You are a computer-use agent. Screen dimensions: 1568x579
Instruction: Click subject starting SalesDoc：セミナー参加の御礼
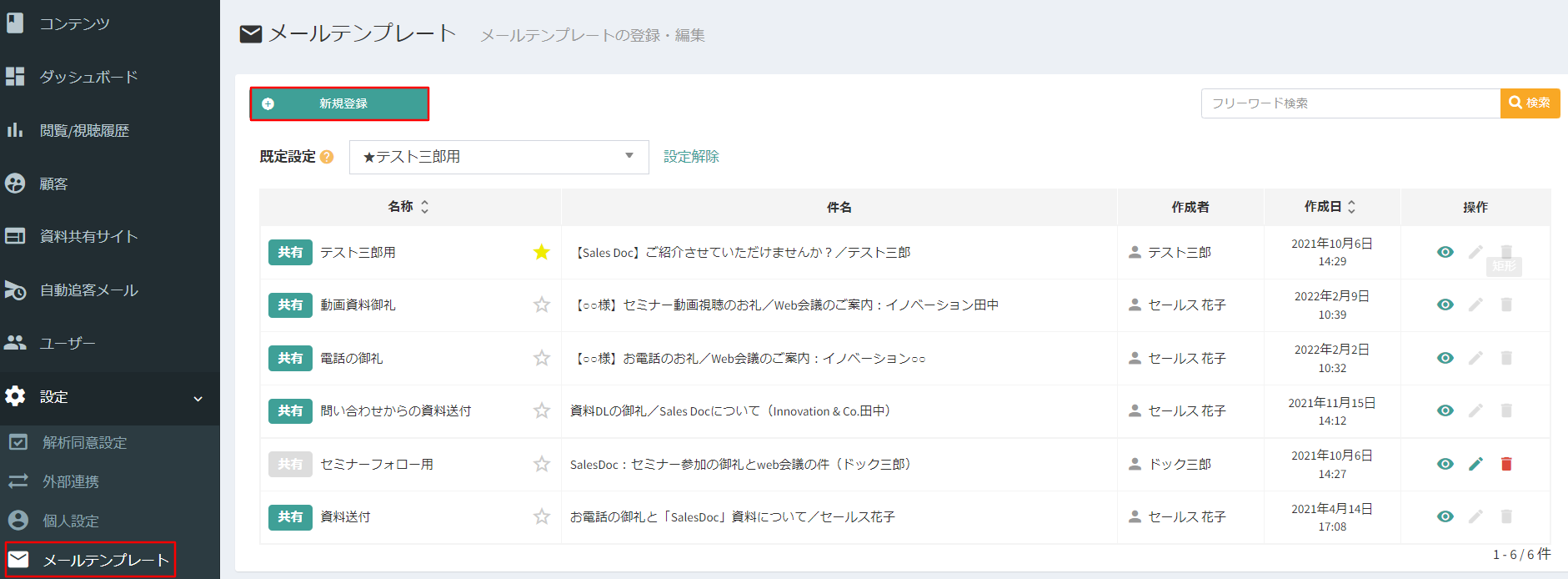click(x=742, y=464)
